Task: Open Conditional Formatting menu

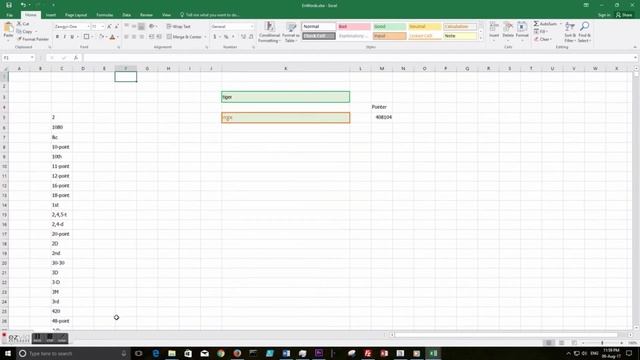Action: (269, 32)
